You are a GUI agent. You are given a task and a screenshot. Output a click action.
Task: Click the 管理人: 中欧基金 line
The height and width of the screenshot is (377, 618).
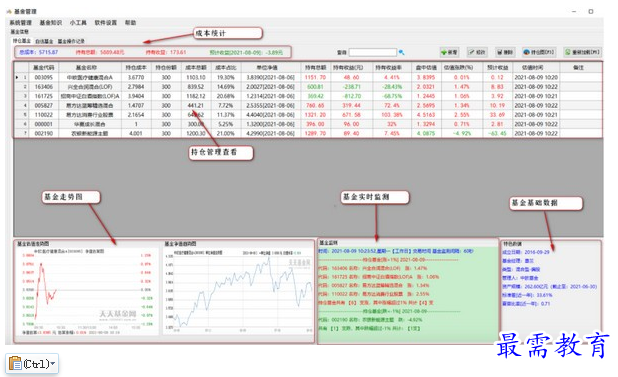[x=520, y=278]
